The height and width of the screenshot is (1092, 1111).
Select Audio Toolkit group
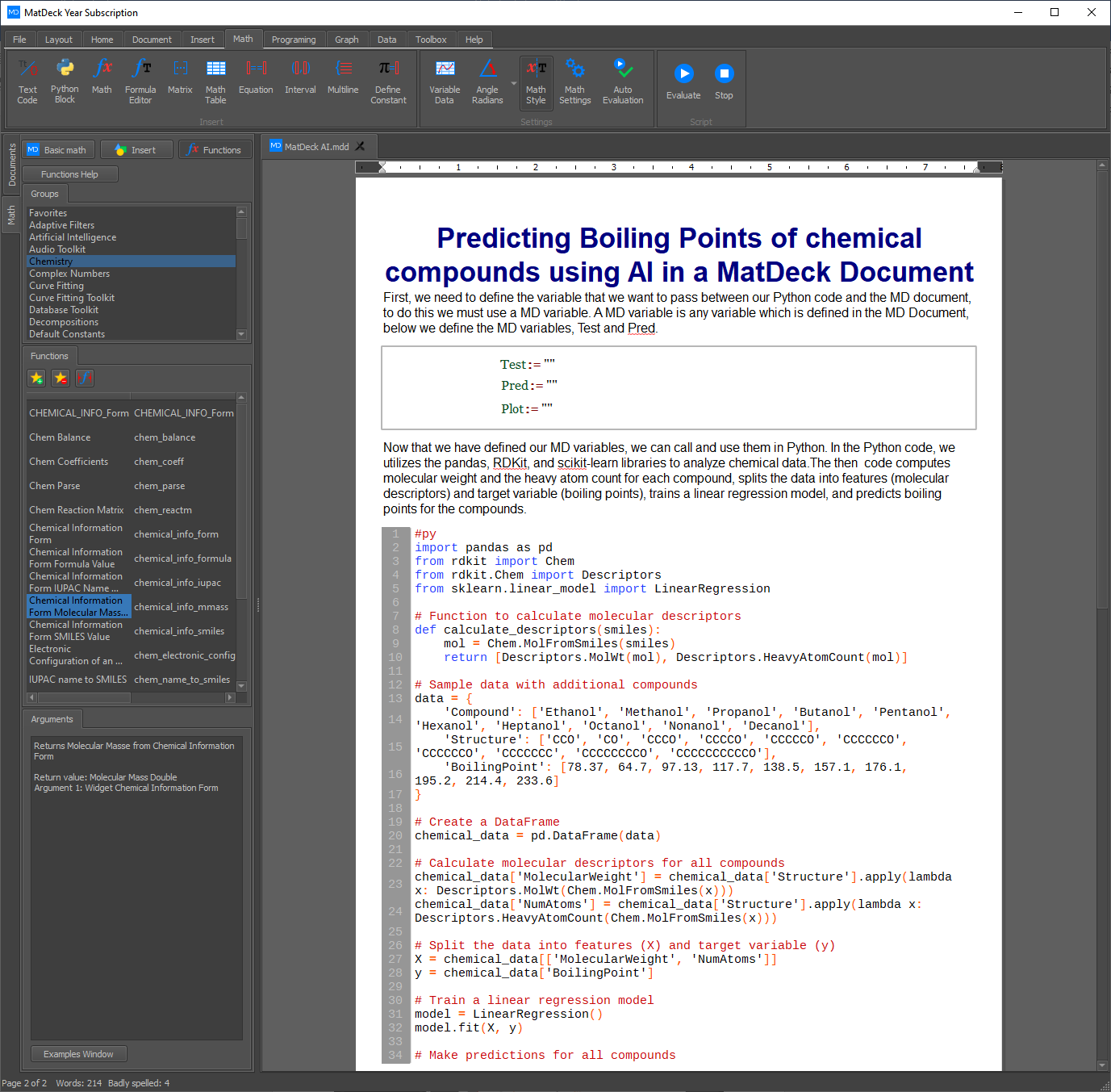click(132, 249)
